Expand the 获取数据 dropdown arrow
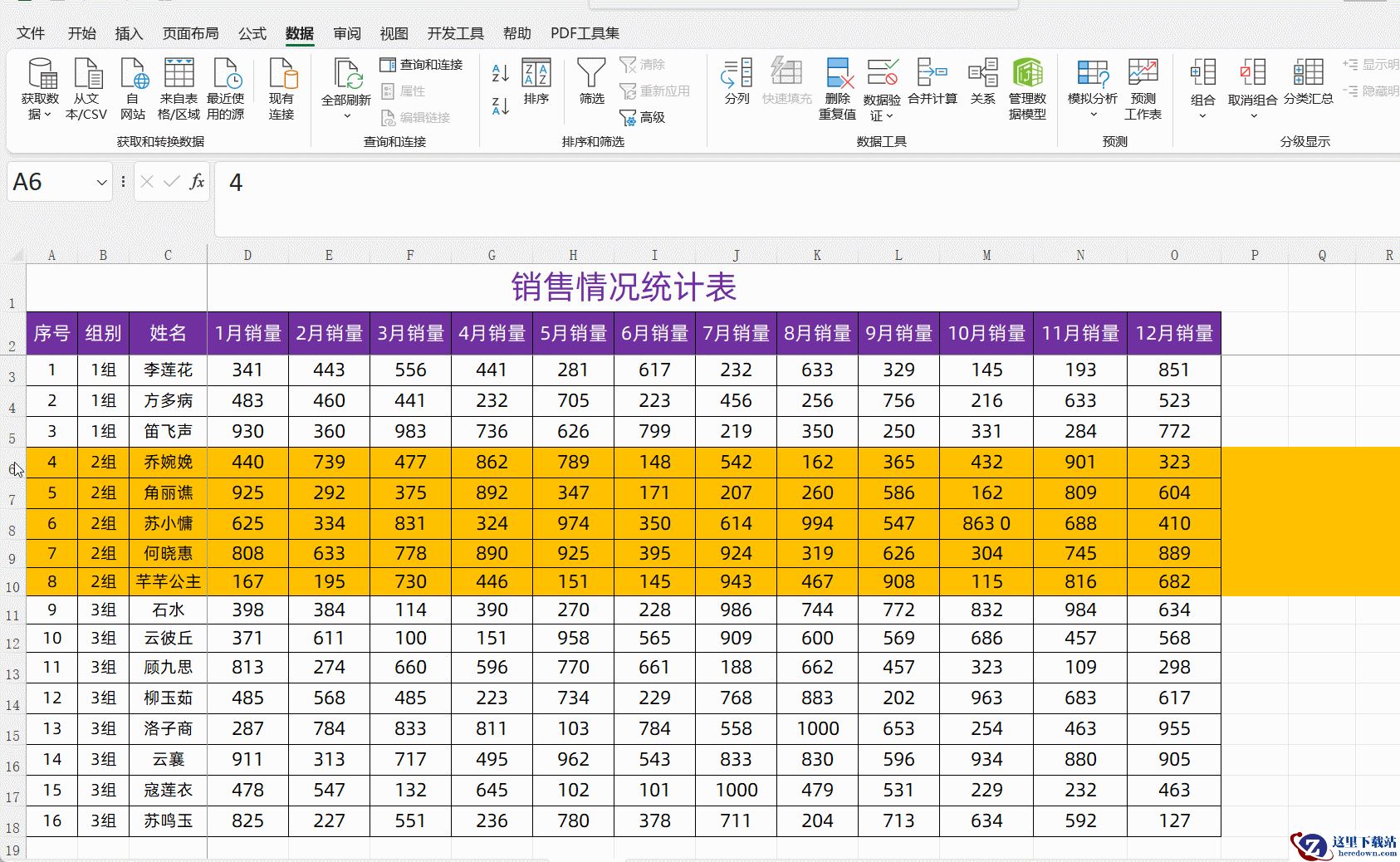1400x862 pixels. pos(47,115)
